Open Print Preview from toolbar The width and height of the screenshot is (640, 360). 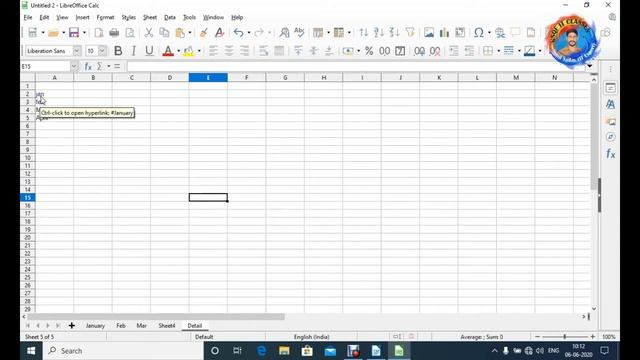click(130, 33)
